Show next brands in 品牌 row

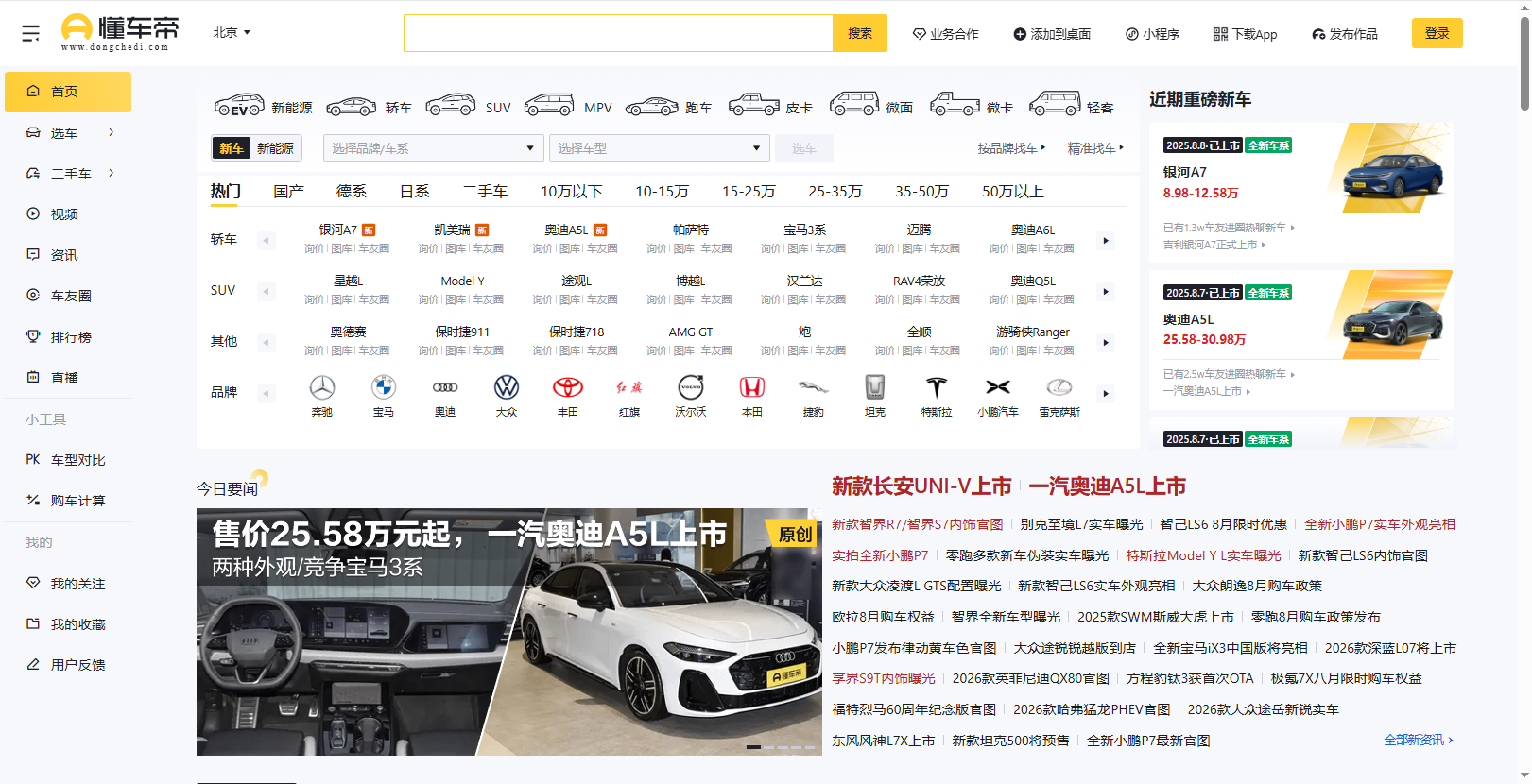tap(1106, 394)
